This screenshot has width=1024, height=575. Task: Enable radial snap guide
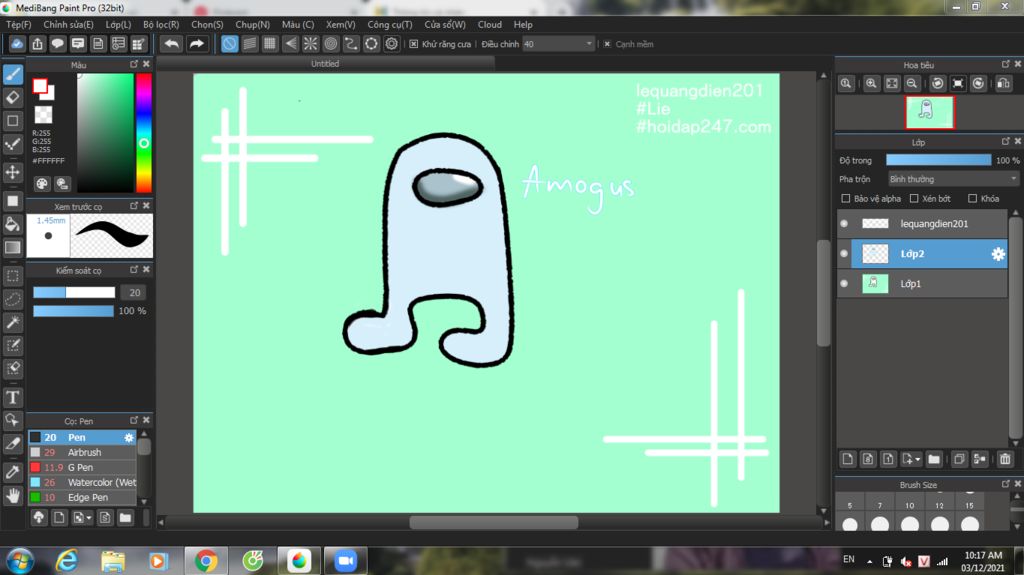pos(310,44)
